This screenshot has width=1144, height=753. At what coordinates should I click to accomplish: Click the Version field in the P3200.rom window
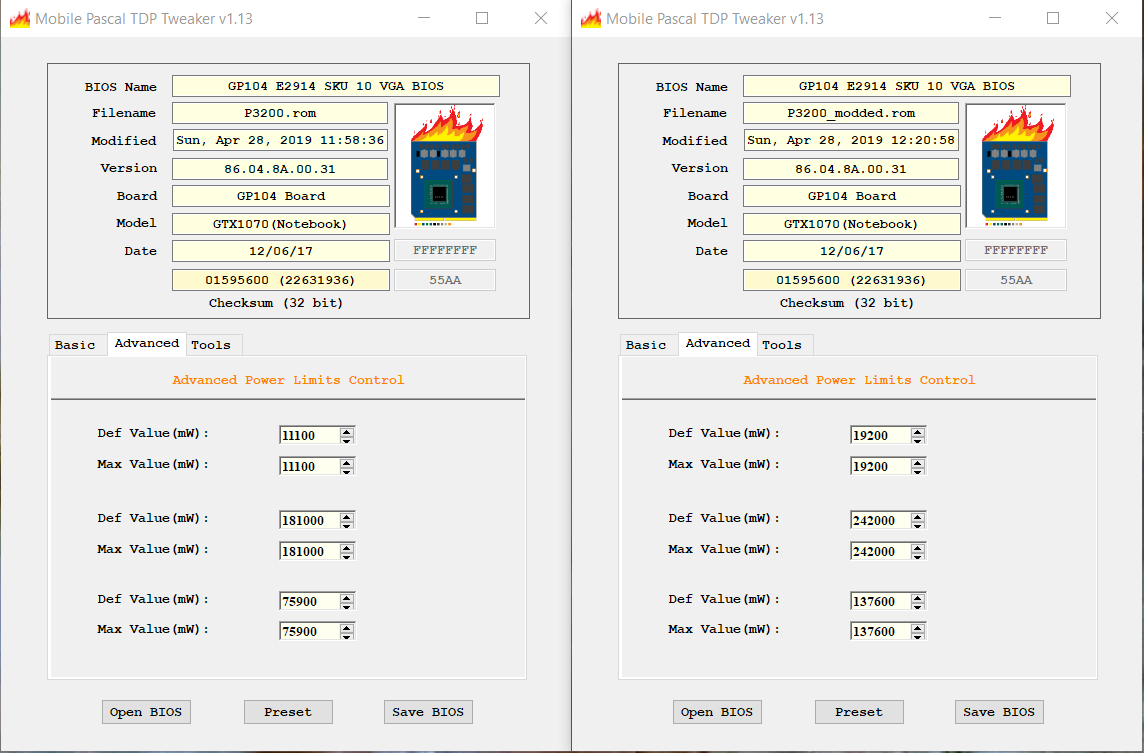(280, 169)
